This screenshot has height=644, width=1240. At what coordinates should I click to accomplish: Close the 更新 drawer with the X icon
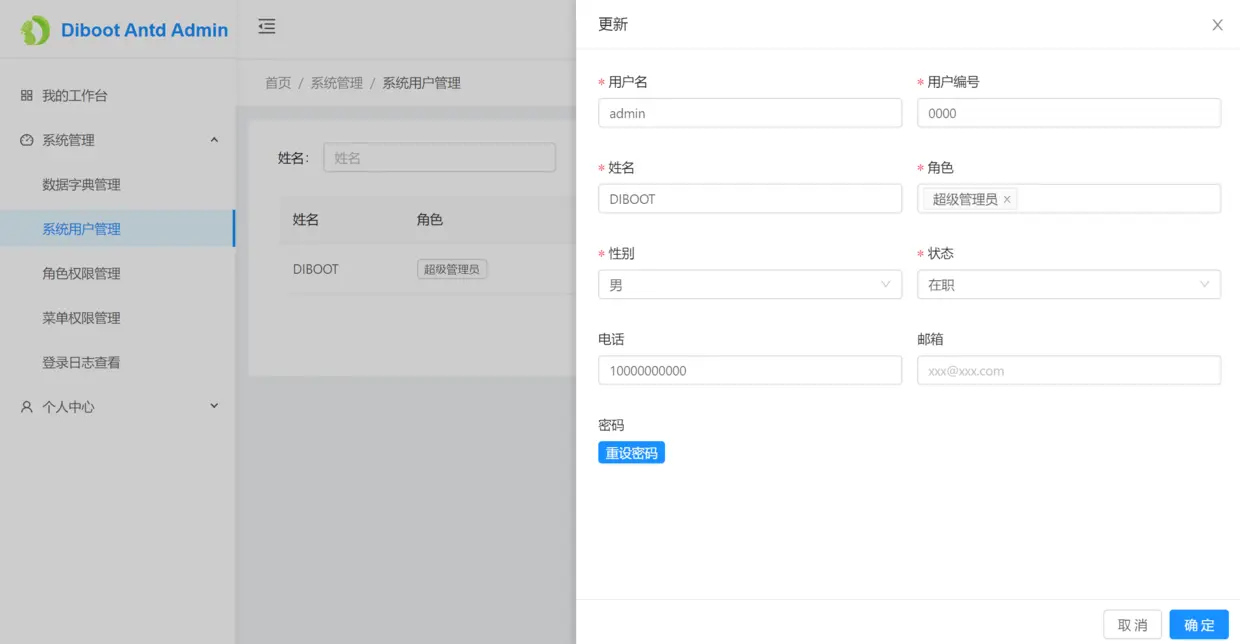click(x=1217, y=24)
